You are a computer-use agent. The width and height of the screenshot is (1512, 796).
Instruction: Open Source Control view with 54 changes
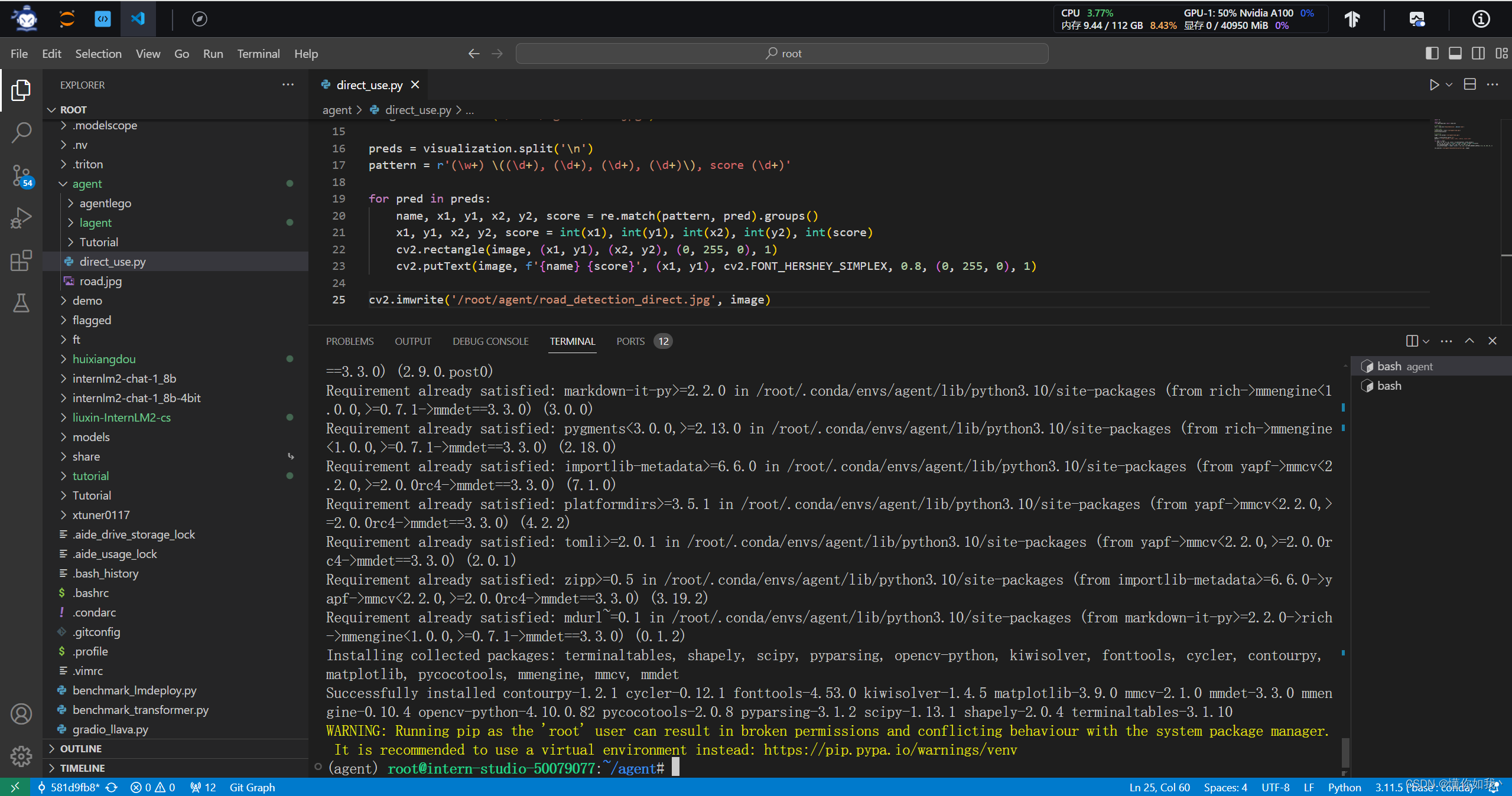tap(21, 175)
